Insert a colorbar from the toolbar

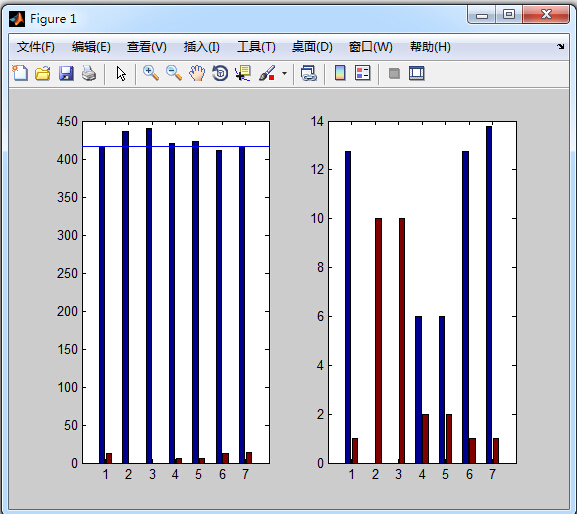pos(340,73)
